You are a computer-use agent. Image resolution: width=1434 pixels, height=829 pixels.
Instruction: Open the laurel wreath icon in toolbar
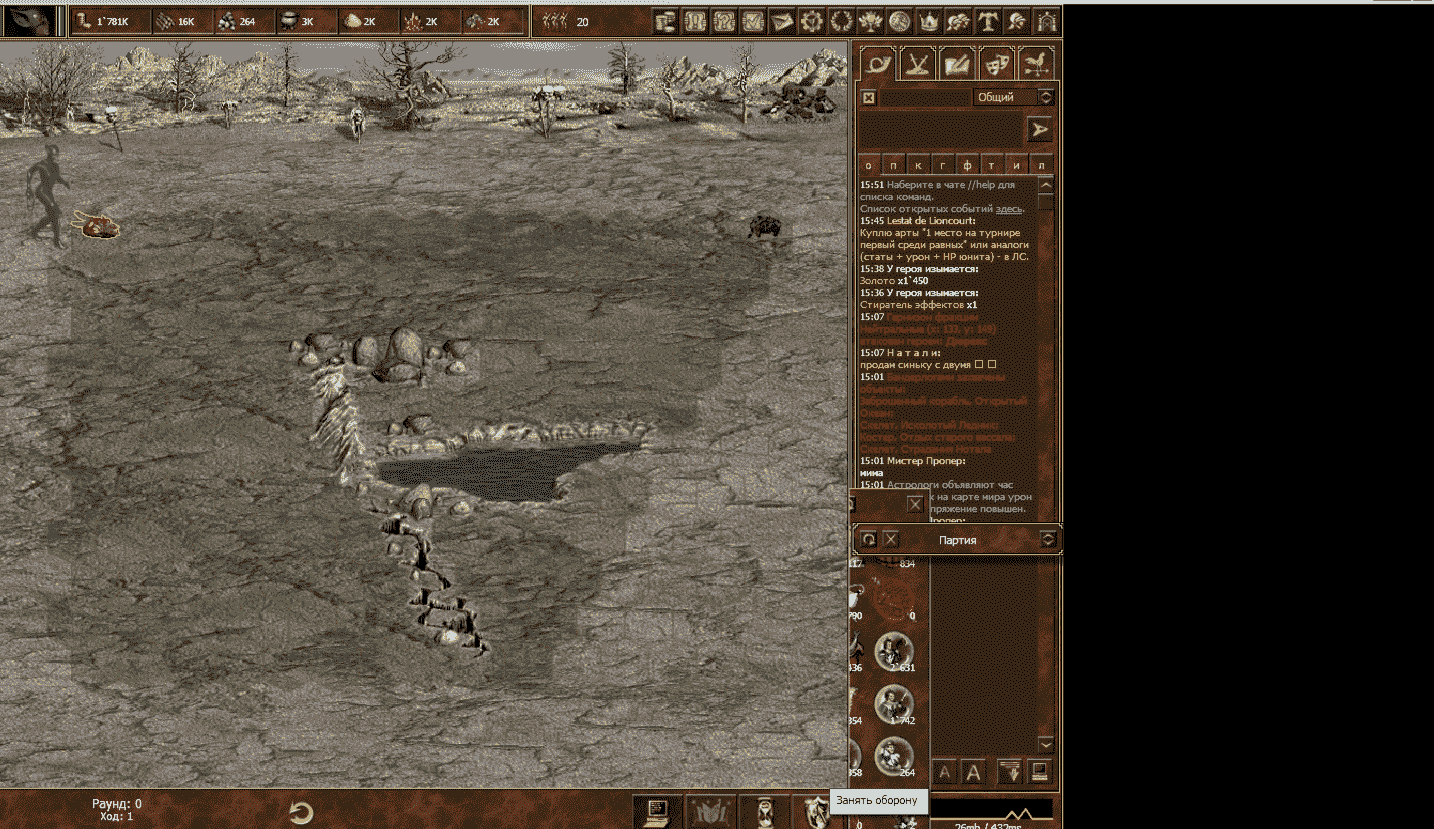coord(841,21)
